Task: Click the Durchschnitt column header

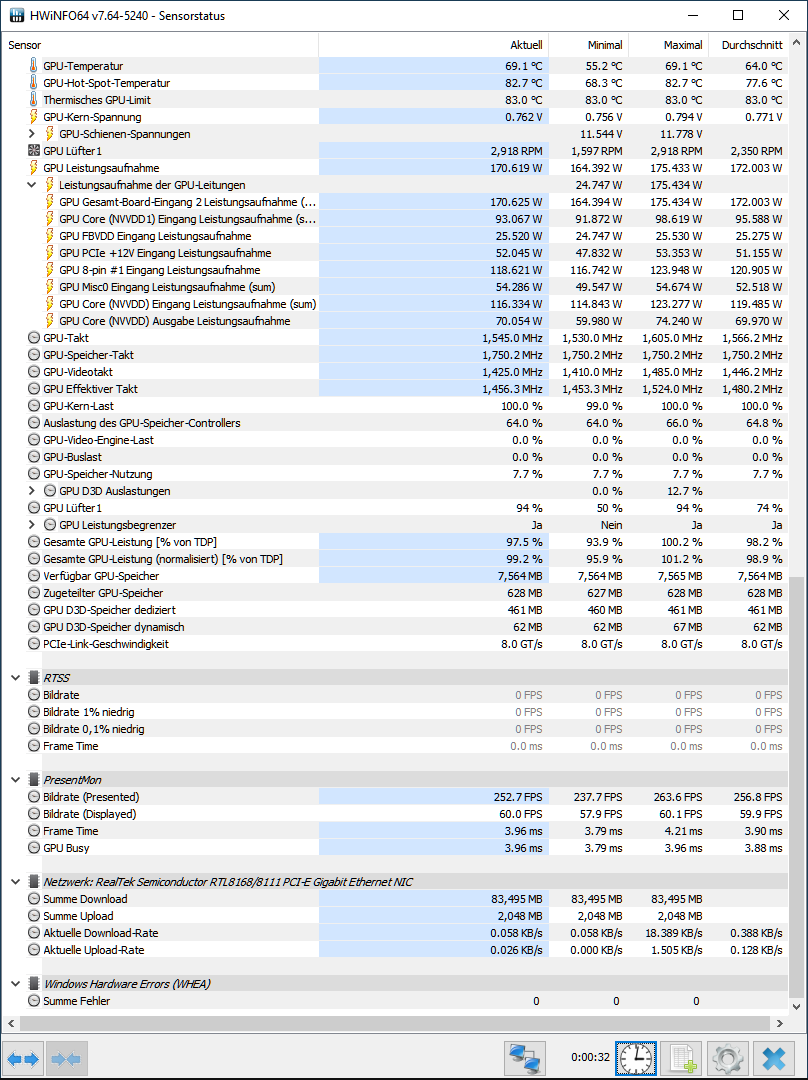Action: 748,45
